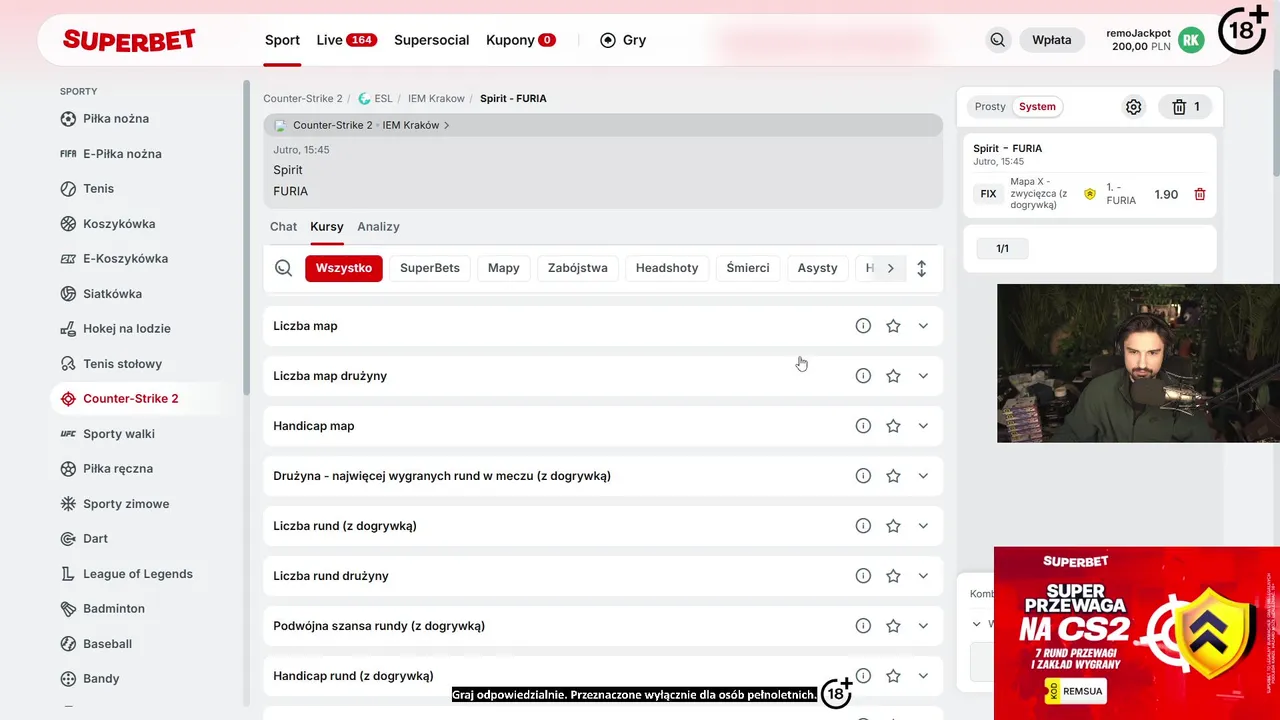Expand the Podwójna szansa rundy market

(923, 626)
